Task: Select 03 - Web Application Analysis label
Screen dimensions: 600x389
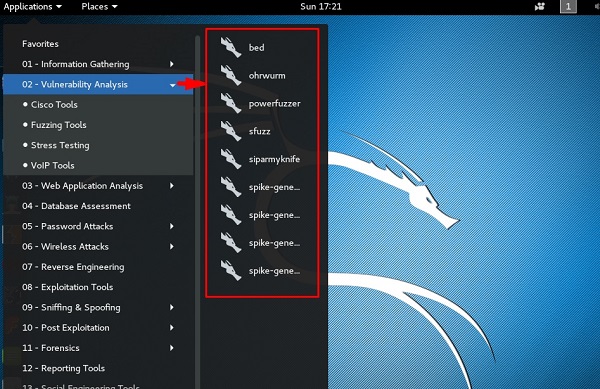Action: pyautogui.click(x=82, y=186)
